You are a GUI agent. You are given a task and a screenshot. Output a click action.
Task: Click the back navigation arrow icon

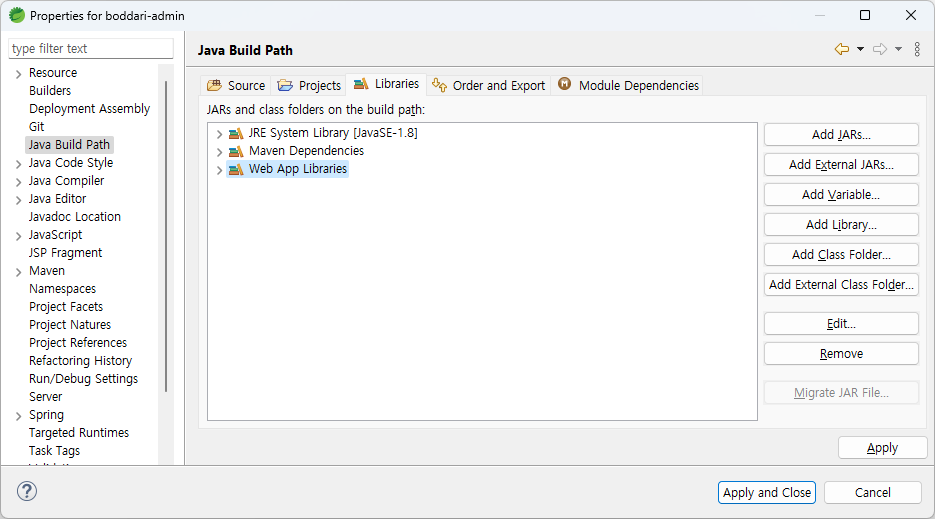click(x=841, y=50)
